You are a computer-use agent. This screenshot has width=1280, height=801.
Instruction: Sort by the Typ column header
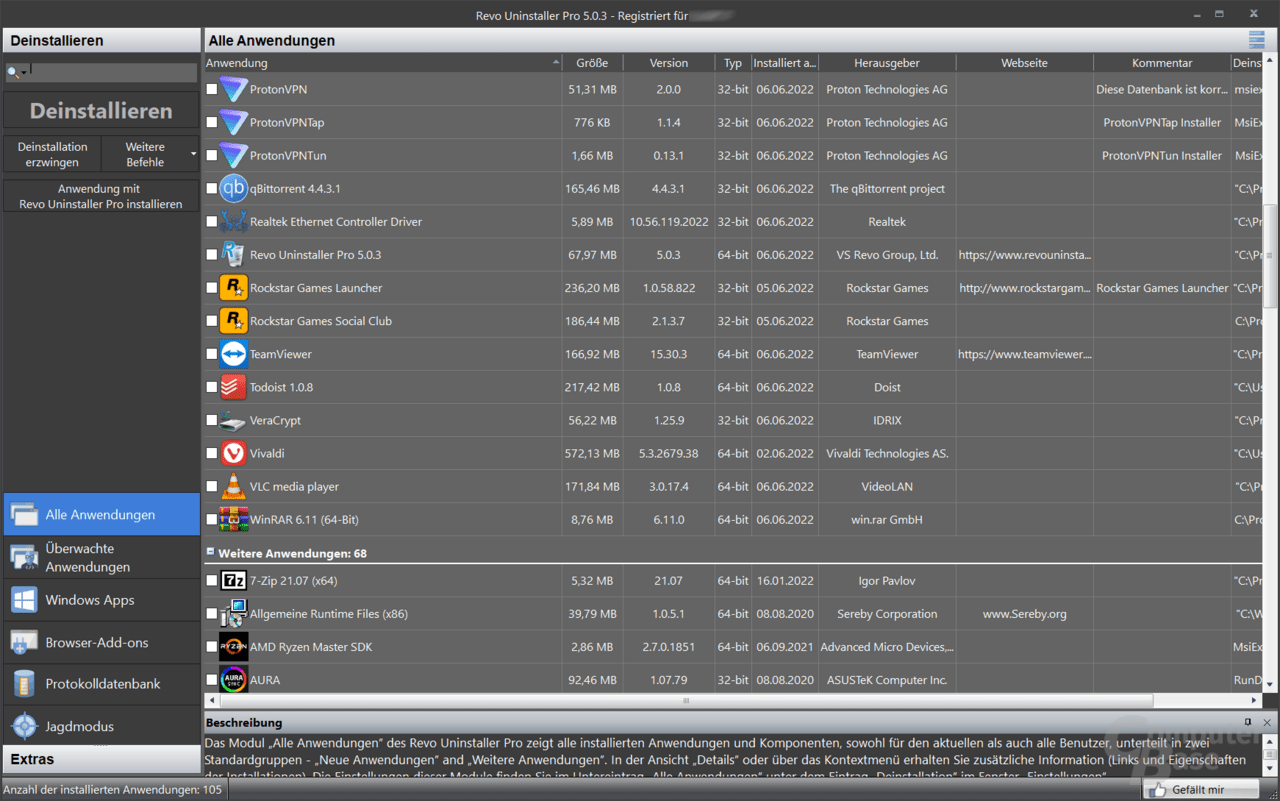(x=733, y=63)
